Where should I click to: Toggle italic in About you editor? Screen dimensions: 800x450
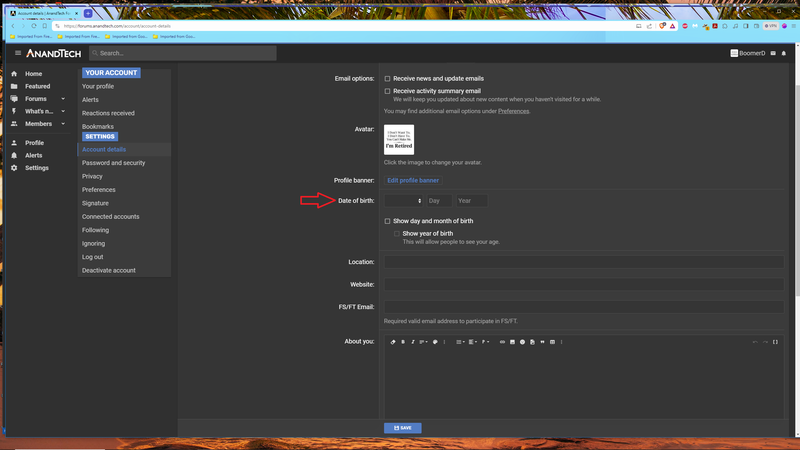413,342
